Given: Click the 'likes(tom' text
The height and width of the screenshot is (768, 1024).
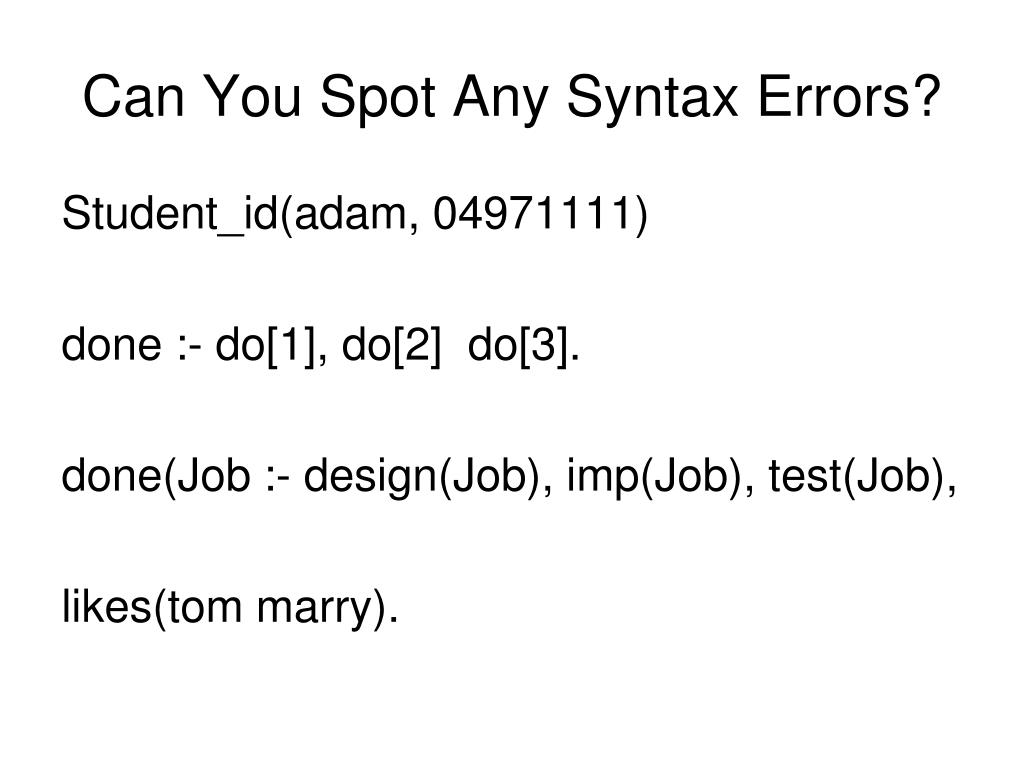Looking at the screenshot, I should (x=152, y=607).
